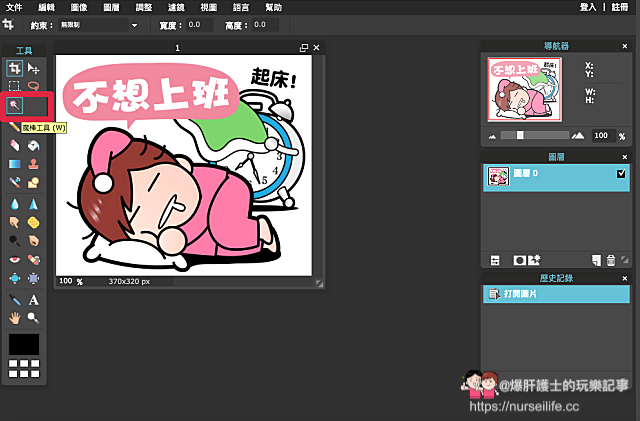This screenshot has height=421, width=640.
Task: Click the 高度 height input field
Action: pos(265,25)
